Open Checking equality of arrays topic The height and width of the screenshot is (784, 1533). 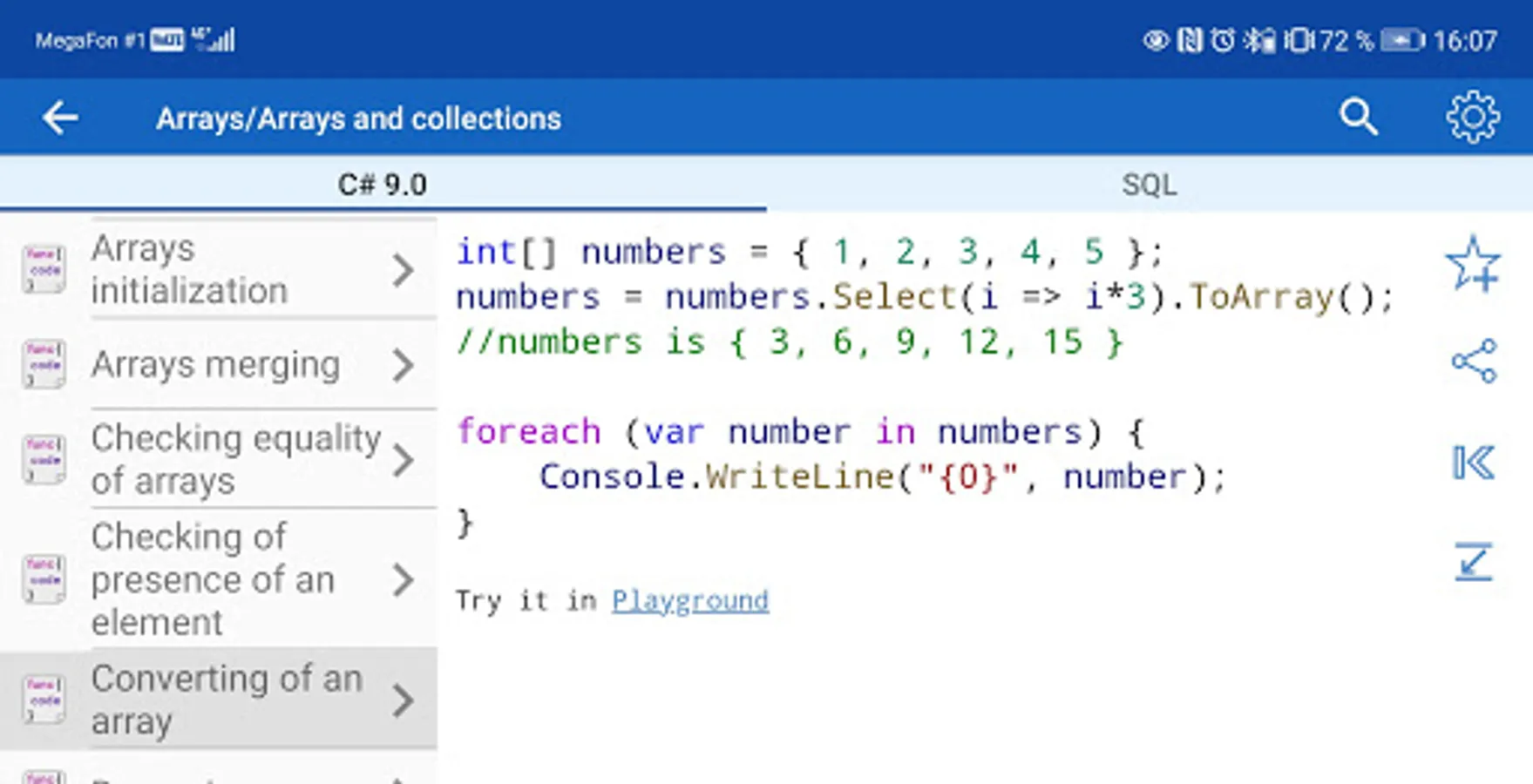218,459
